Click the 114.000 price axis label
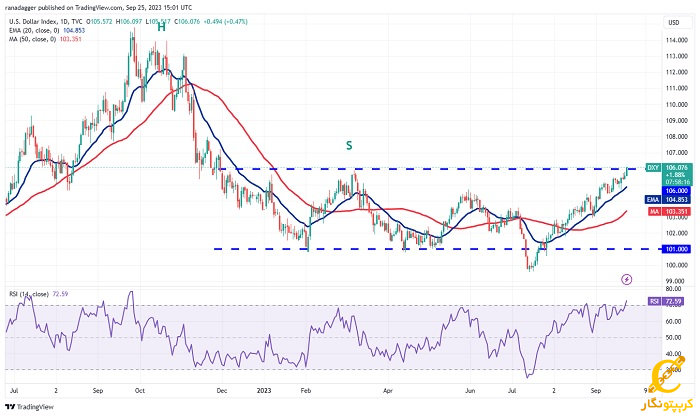Screen dimensions: 700x416 coord(676,40)
